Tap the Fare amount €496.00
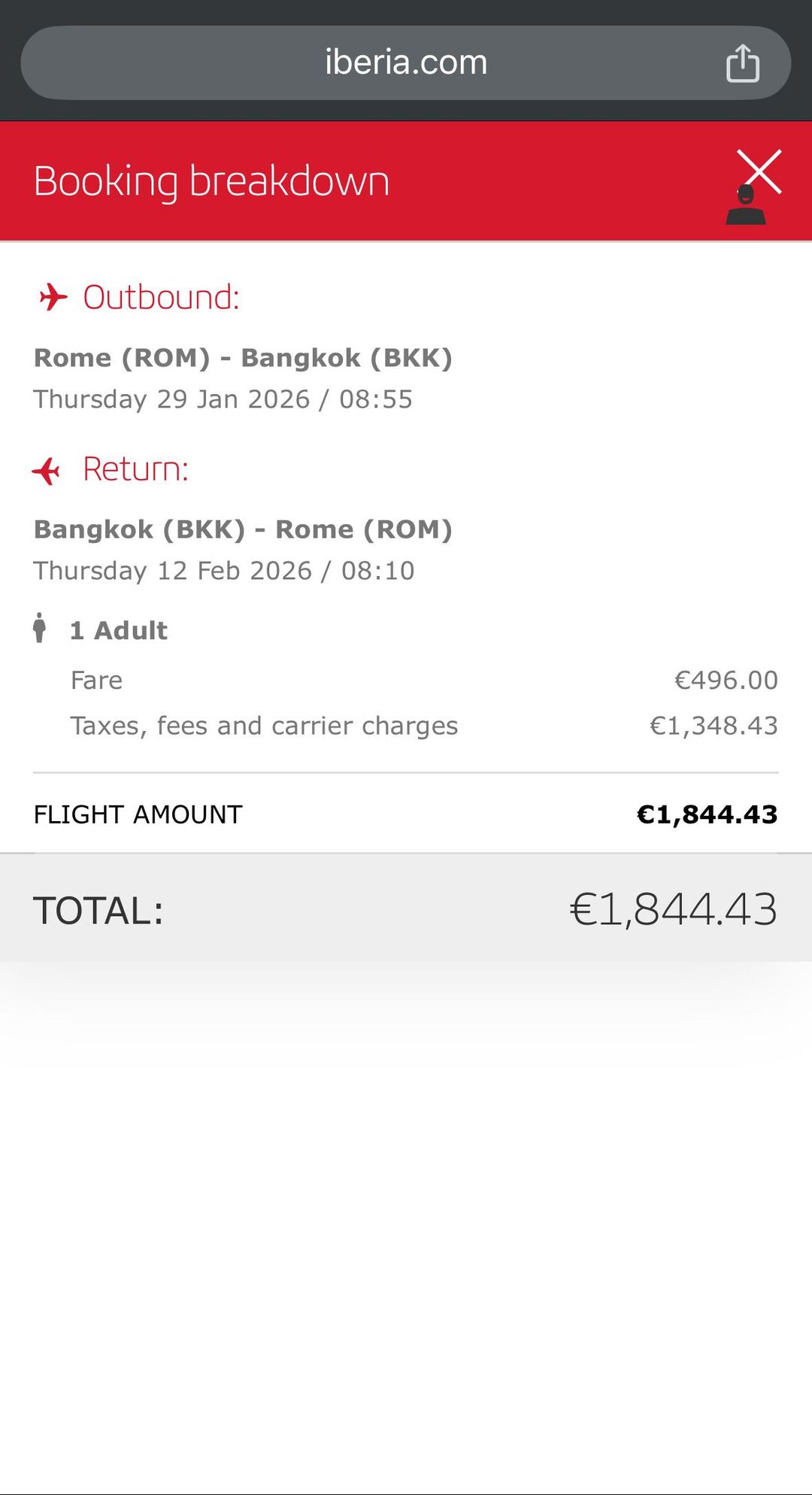The width and height of the screenshot is (812, 1495). (726, 680)
